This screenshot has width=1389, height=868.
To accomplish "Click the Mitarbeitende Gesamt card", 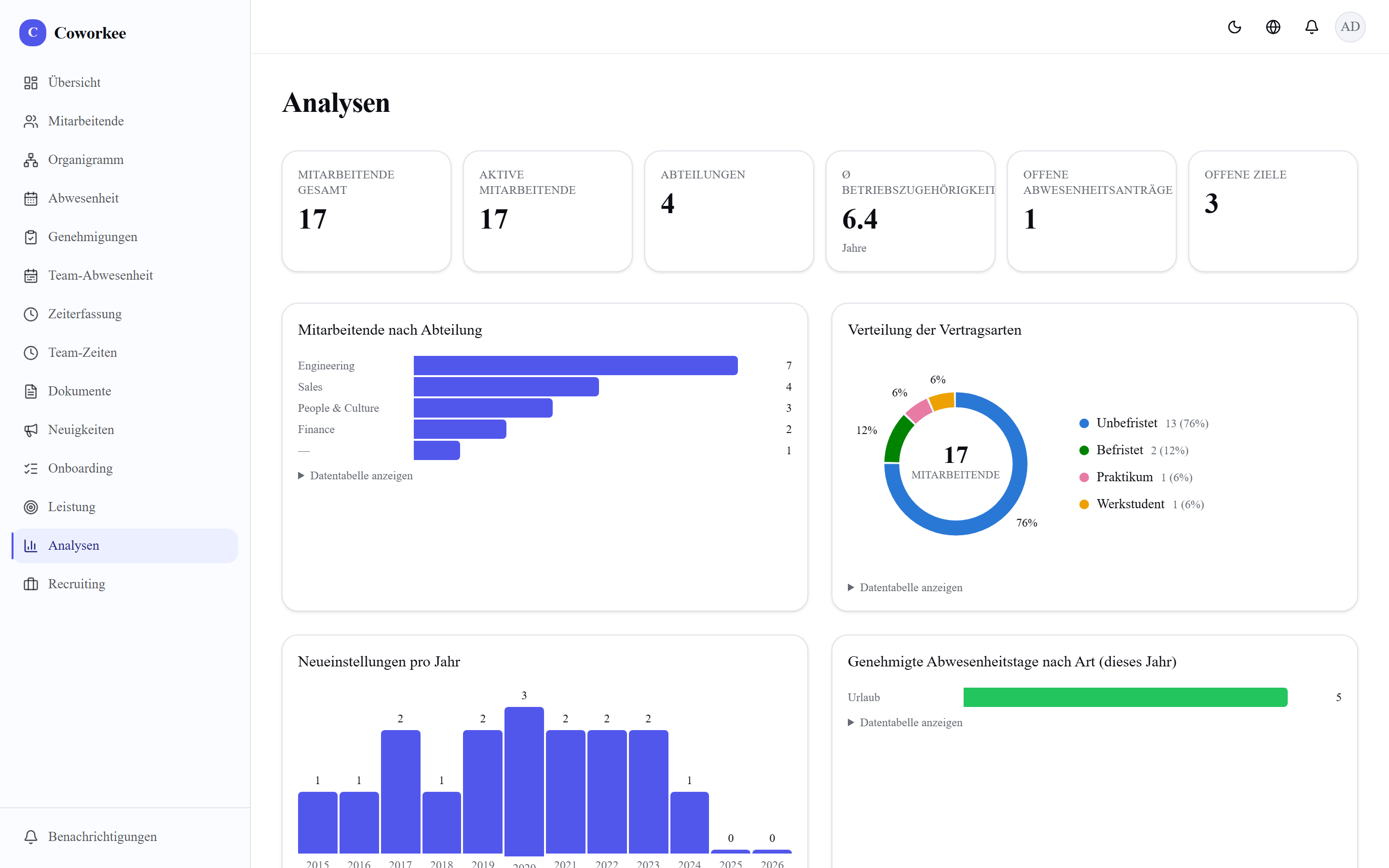I will 366,211.
